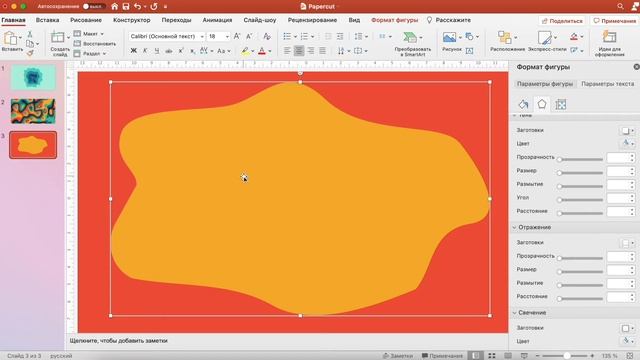Select slide 2 thumbnail
Viewport: 640px width, 360px height.
(x=33, y=111)
